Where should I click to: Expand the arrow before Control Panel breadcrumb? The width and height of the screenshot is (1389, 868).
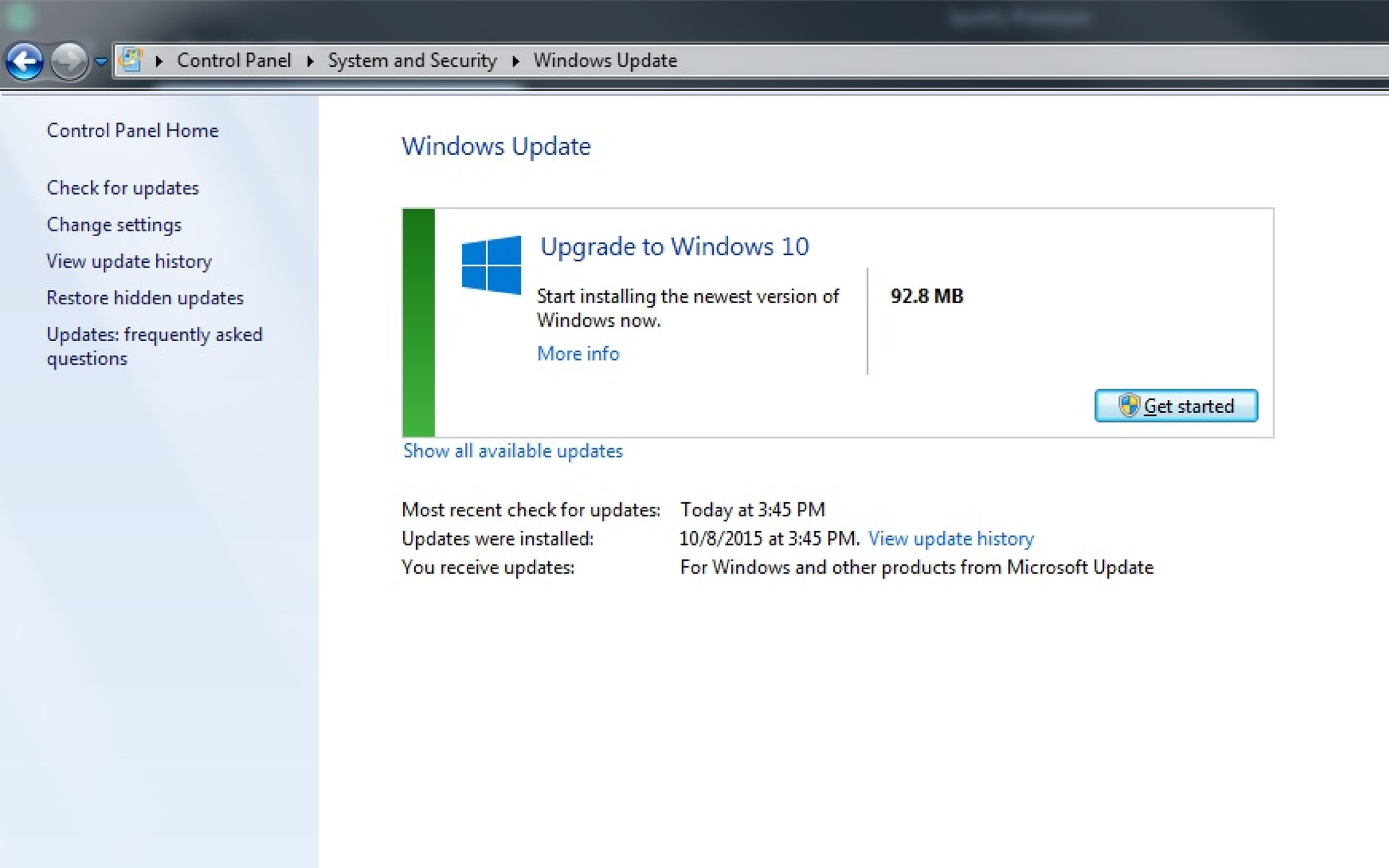pyautogui.click(x=159, y=61)
